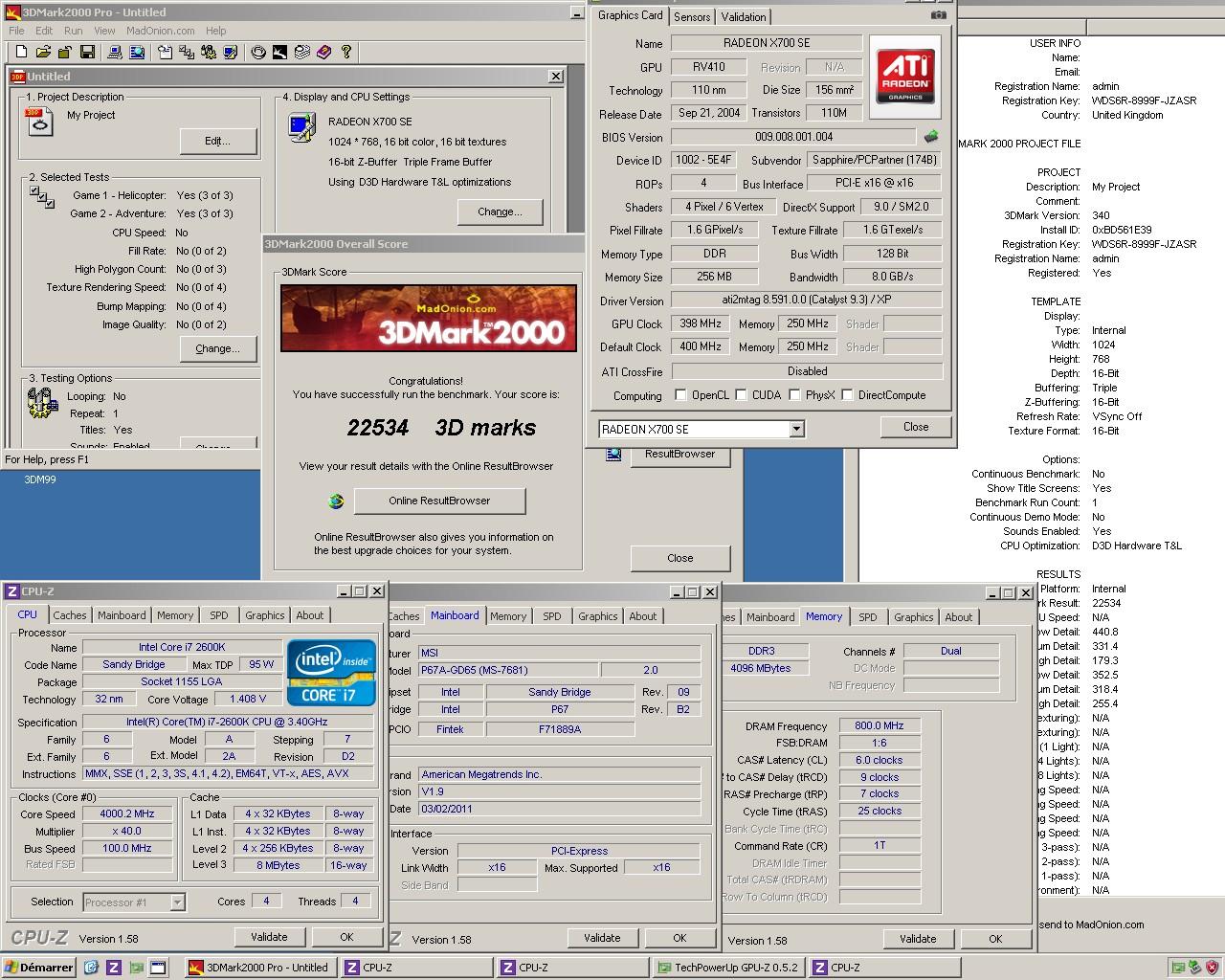
Task: Click the 398 MHz GPU Clock value
Action: (x=702, y=323)
